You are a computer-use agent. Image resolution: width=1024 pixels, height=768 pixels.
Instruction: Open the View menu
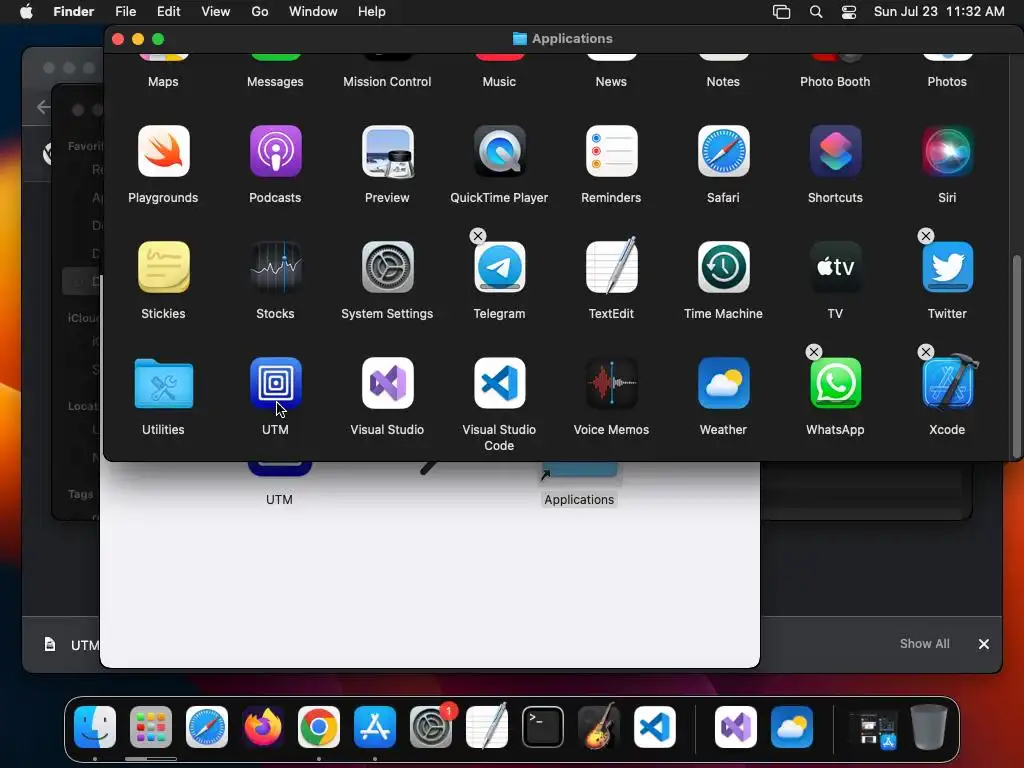click(x=216, y=12)
